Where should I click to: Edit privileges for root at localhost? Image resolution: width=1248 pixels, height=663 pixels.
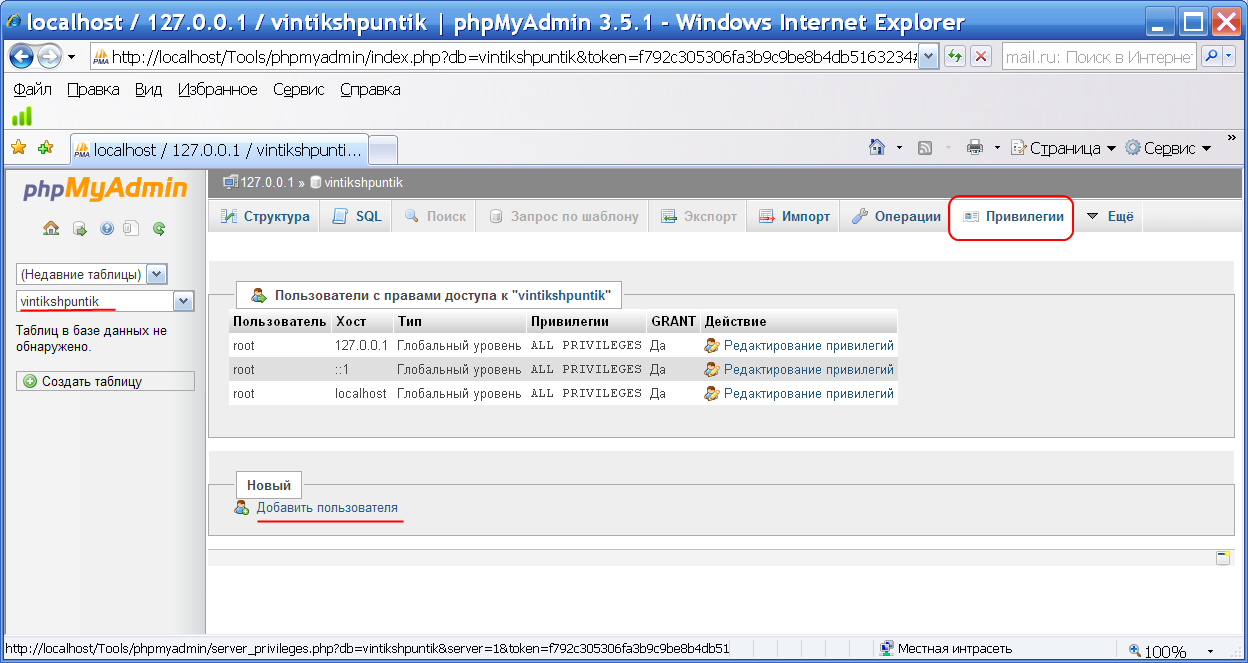click(798, 393)
